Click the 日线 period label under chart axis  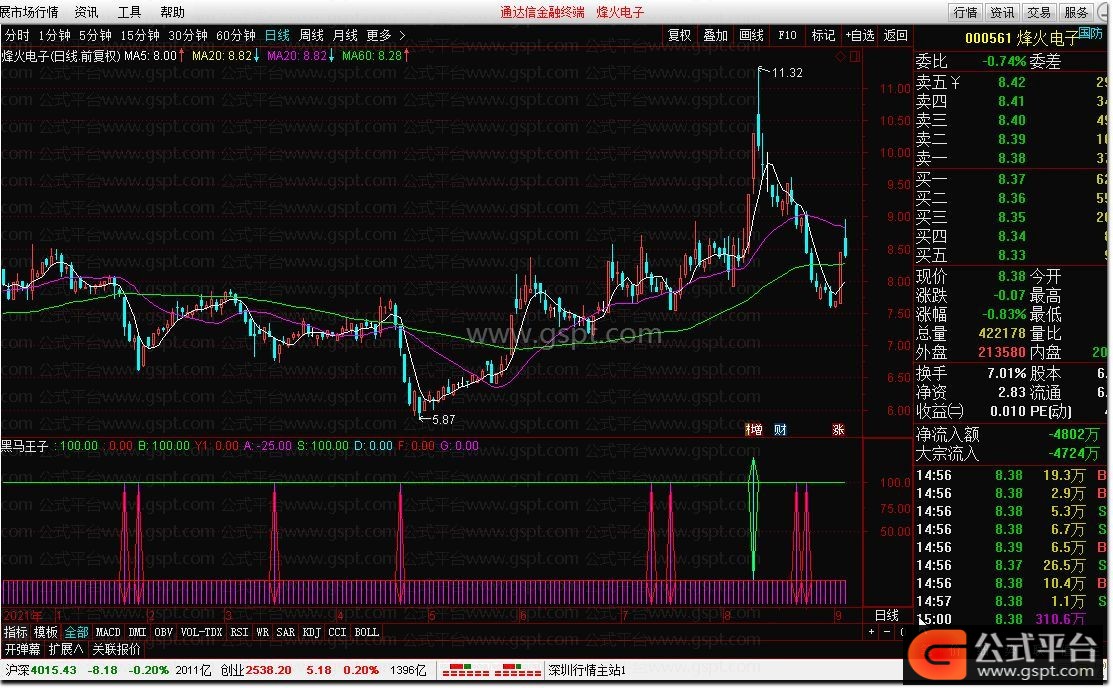pos(887,615)
